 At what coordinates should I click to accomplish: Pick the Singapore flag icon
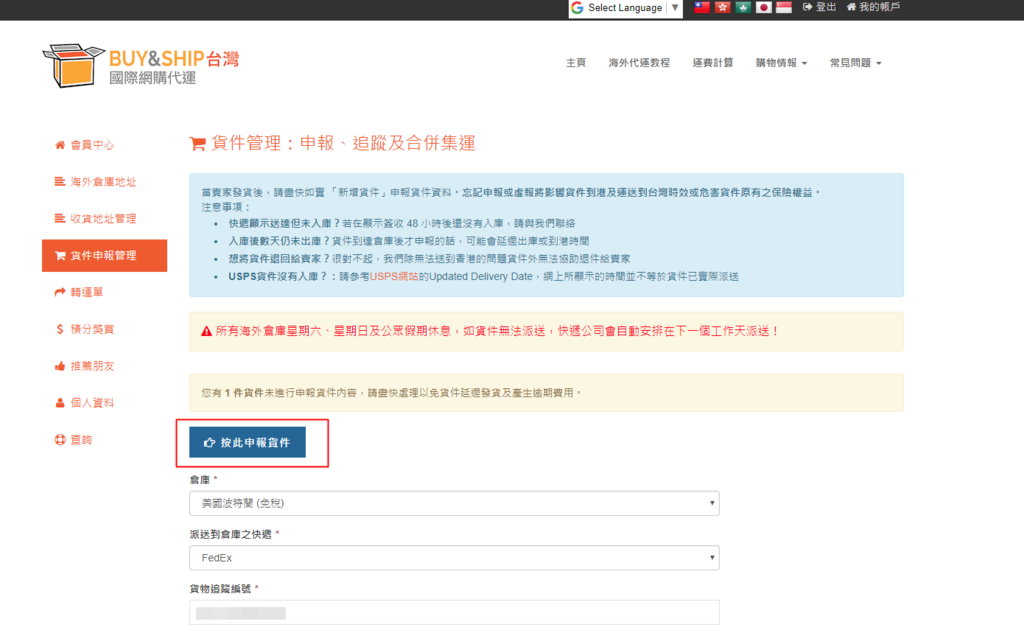784,8
